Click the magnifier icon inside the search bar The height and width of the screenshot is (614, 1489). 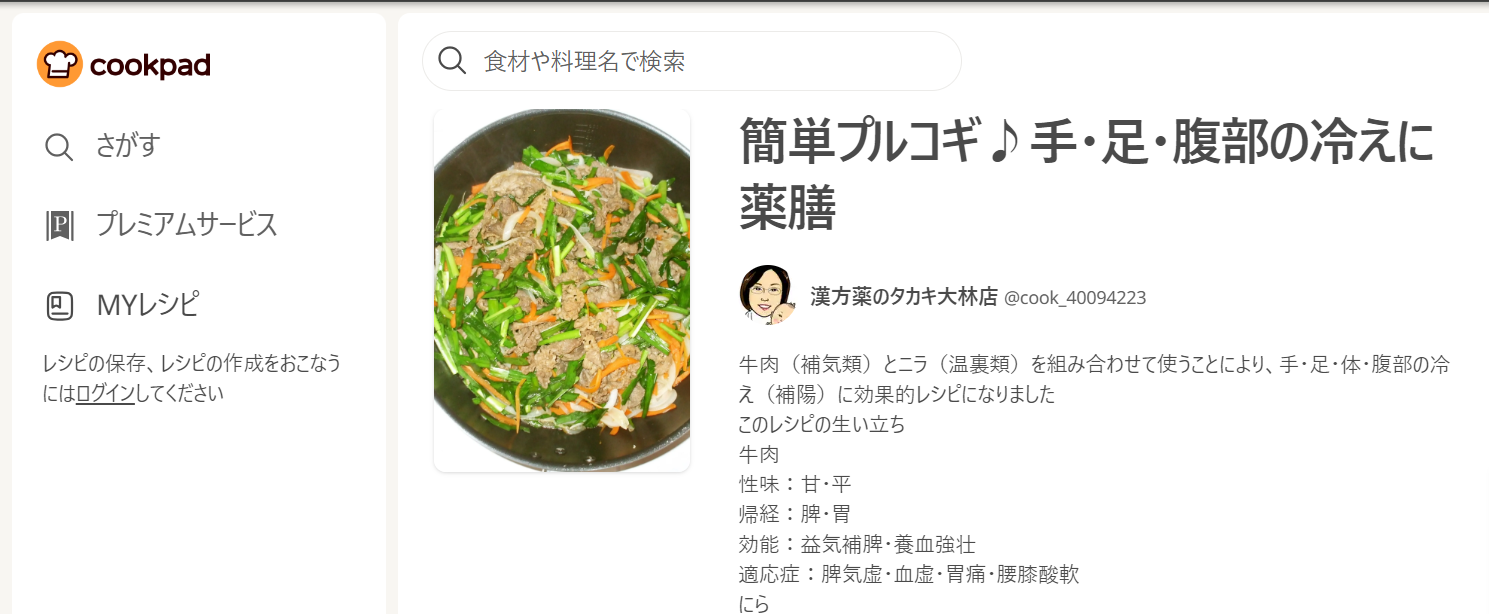[x=453, y=61]
